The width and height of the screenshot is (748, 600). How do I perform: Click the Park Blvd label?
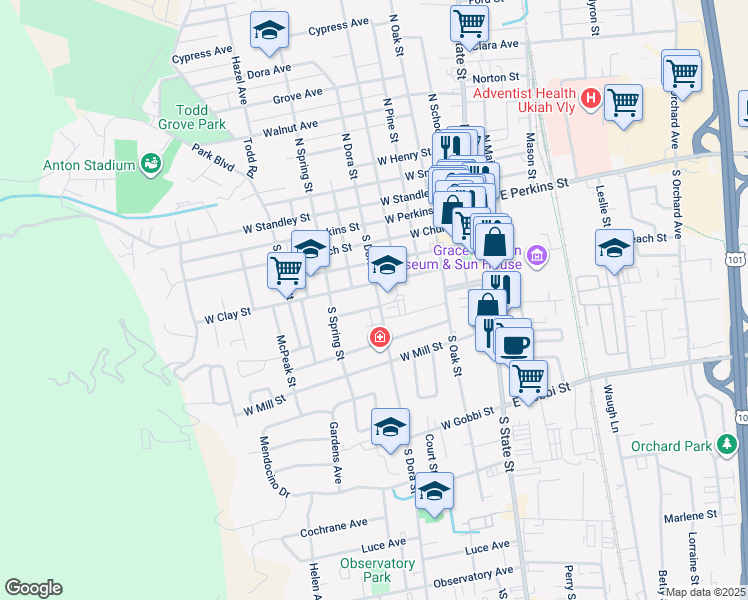click(213, 157)
